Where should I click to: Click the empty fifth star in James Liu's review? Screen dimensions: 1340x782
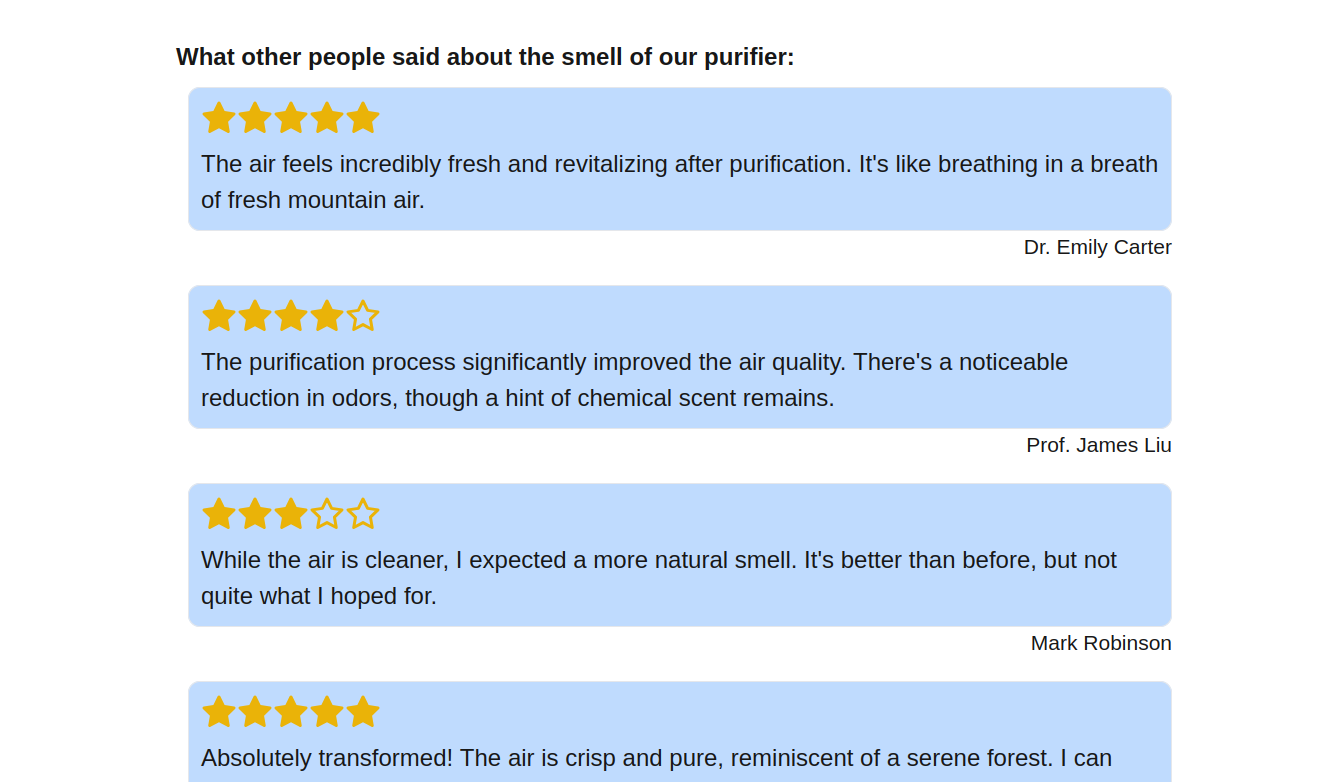363,316
